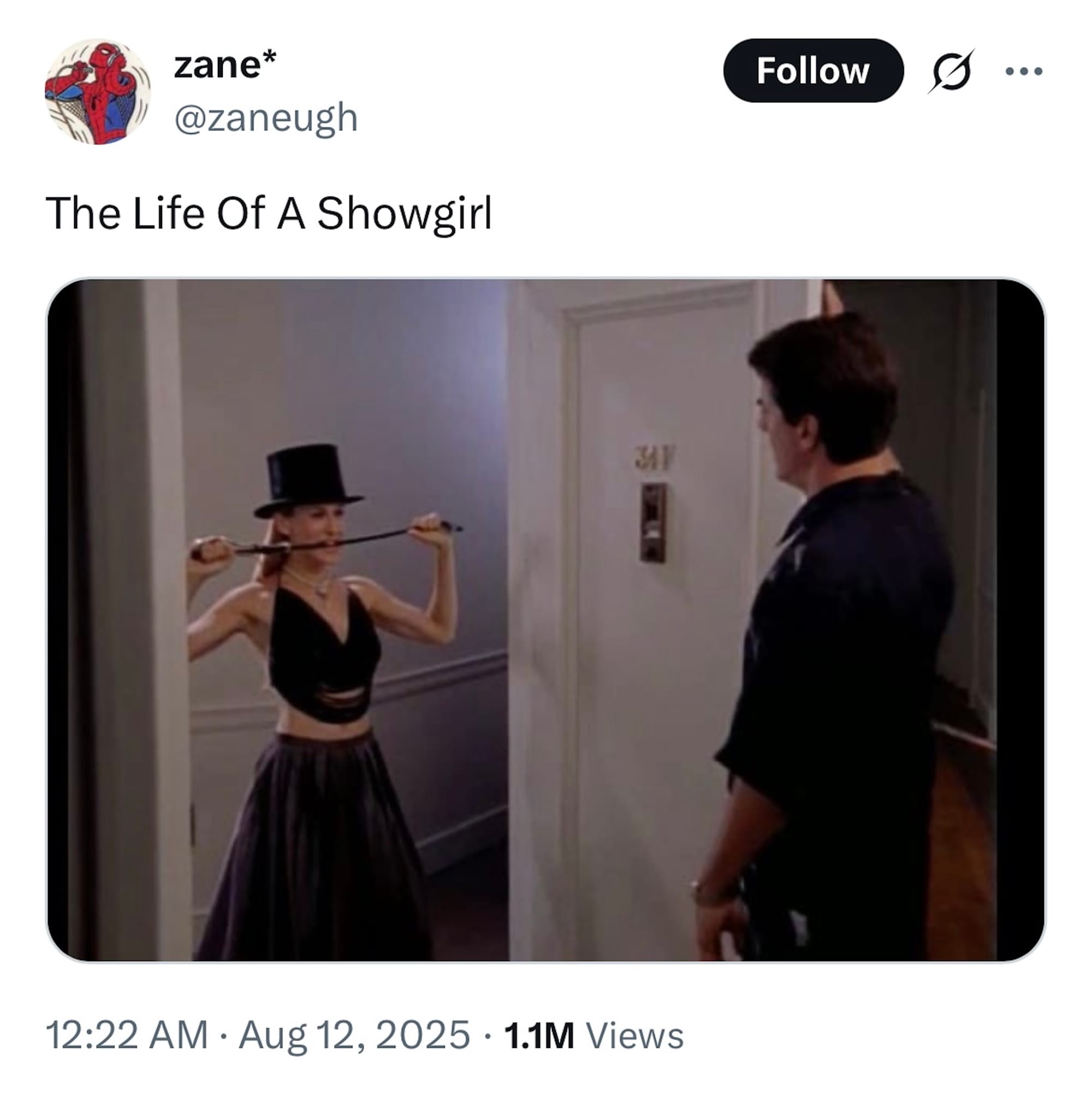Click the riding crop held by the woman
This screenshot has width=1092, height=1096.
click(x=326, y=540)
